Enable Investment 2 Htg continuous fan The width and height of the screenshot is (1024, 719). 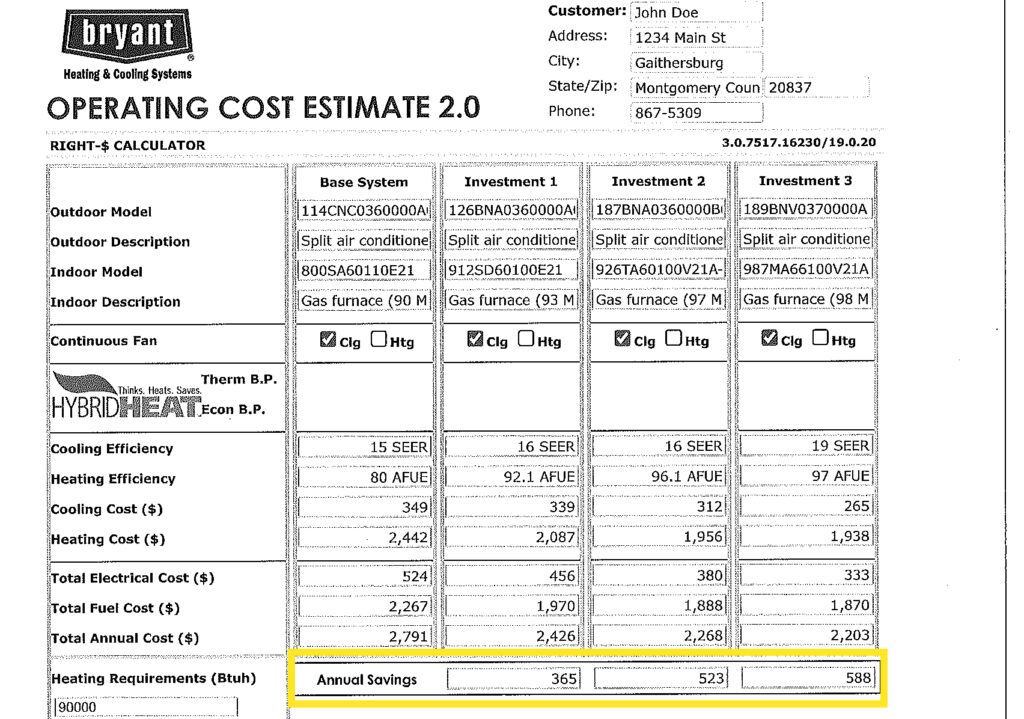coord(673,338)
